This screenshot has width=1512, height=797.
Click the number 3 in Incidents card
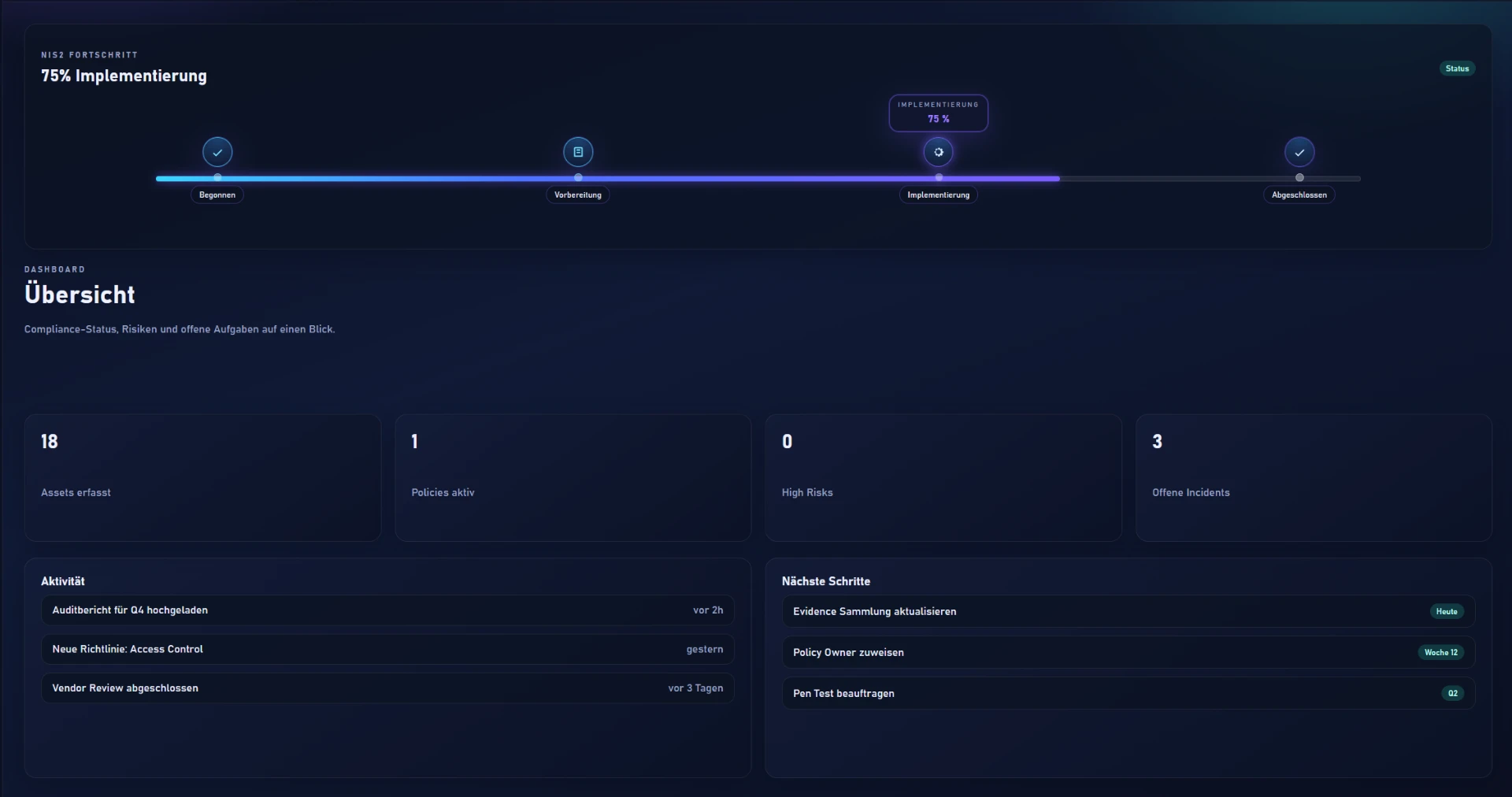pyautogui.click(x=1157, y=441)
